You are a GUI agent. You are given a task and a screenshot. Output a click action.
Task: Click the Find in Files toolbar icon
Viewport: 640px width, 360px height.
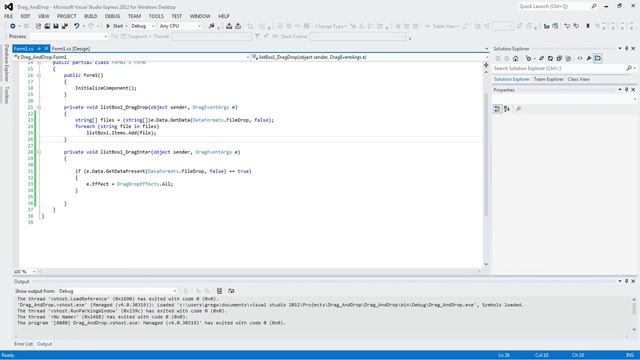point(211,26)
